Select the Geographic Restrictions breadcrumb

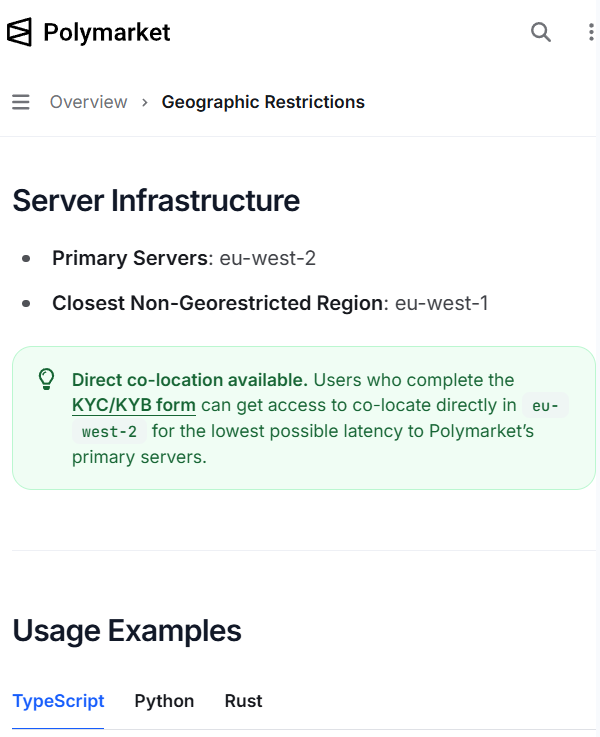point(263,102)
